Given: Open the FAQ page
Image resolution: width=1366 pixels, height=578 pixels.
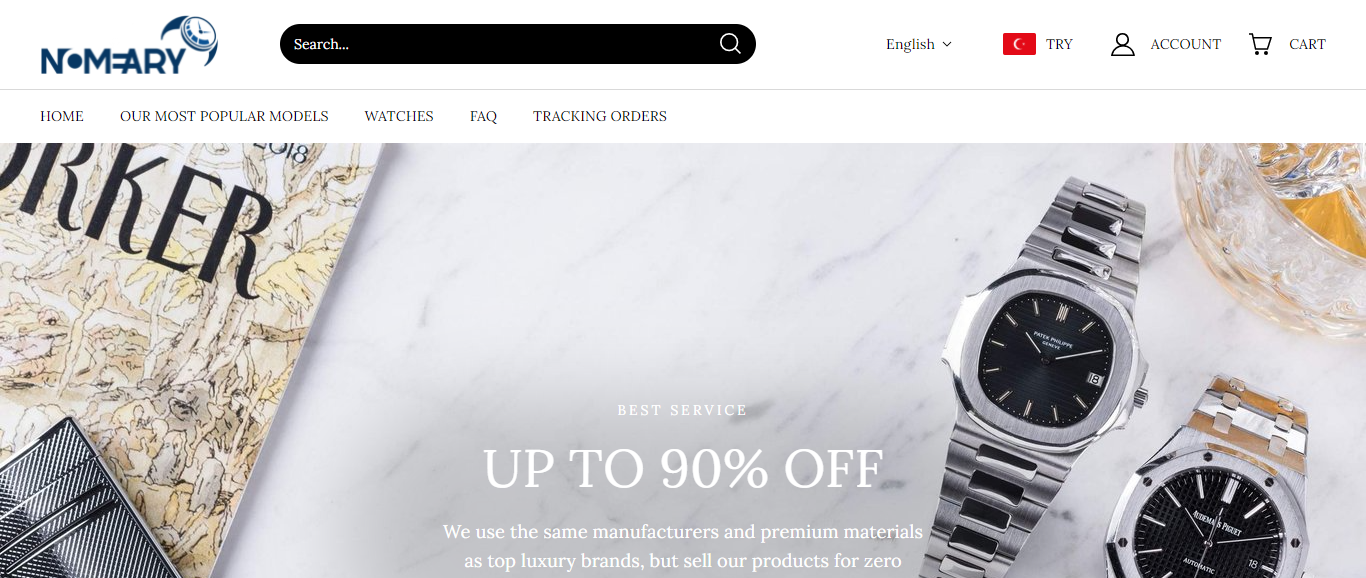Looking at the screenshot, I should tap(483, 116).
